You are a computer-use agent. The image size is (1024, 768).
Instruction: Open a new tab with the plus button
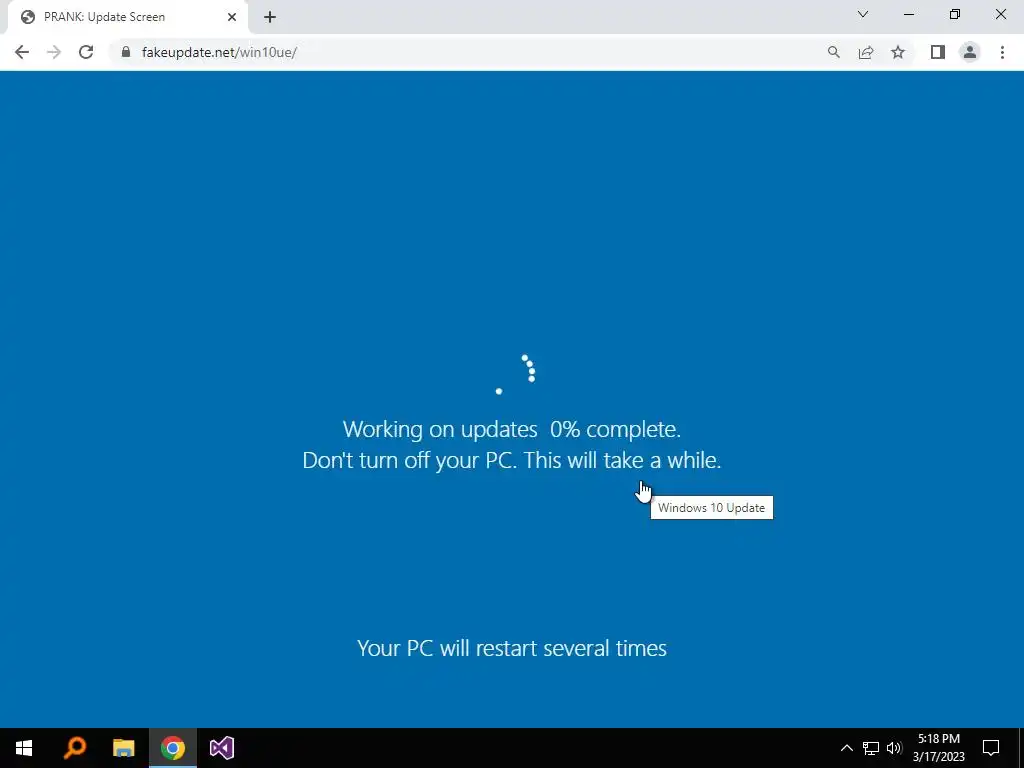pos(270,17)
